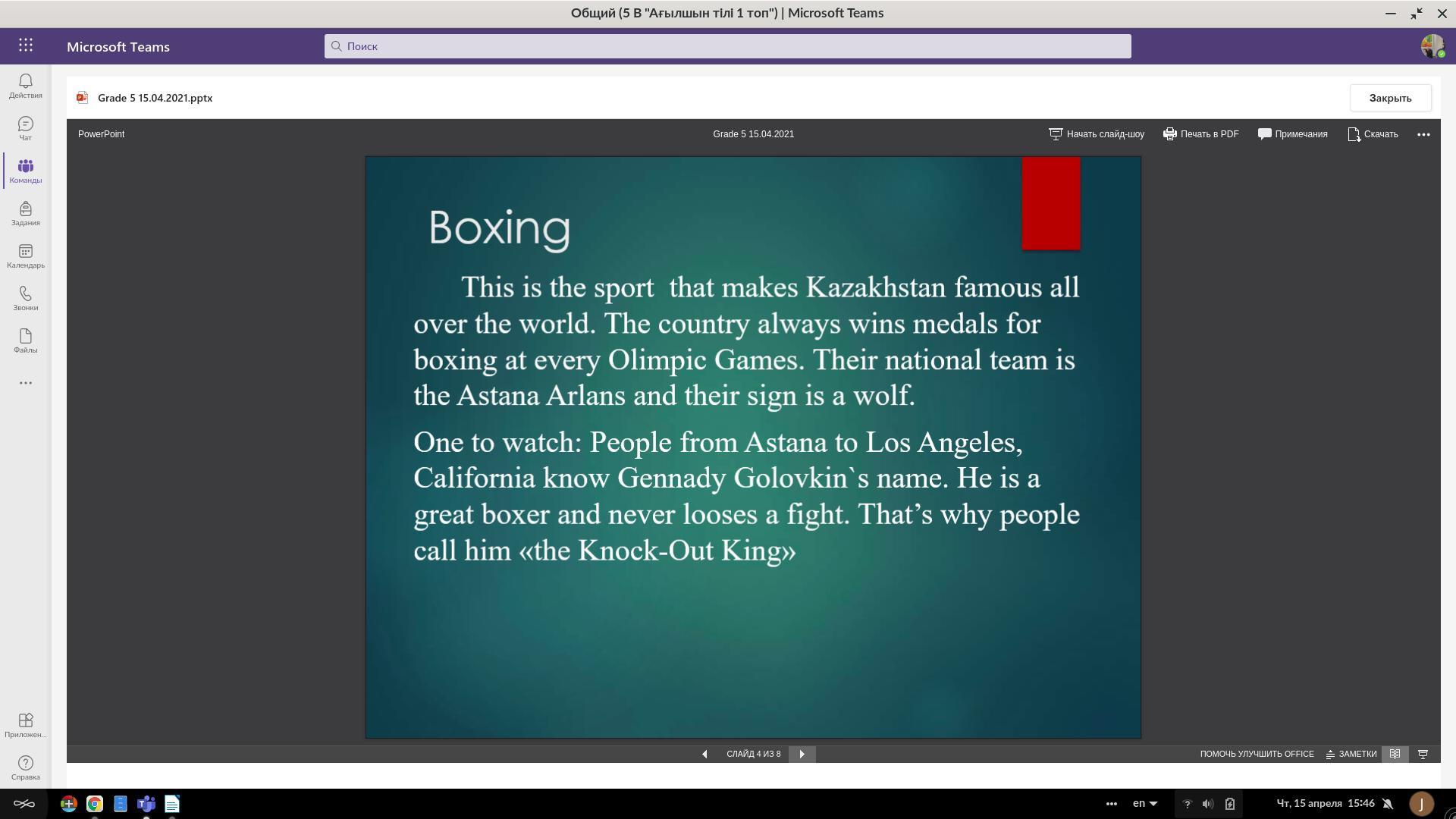Open the Calls (Звонки) sidebar icon
Image resolution: width=1456 pixels, height=819 pixels.
pyautogui.click(x=25, y=298)
